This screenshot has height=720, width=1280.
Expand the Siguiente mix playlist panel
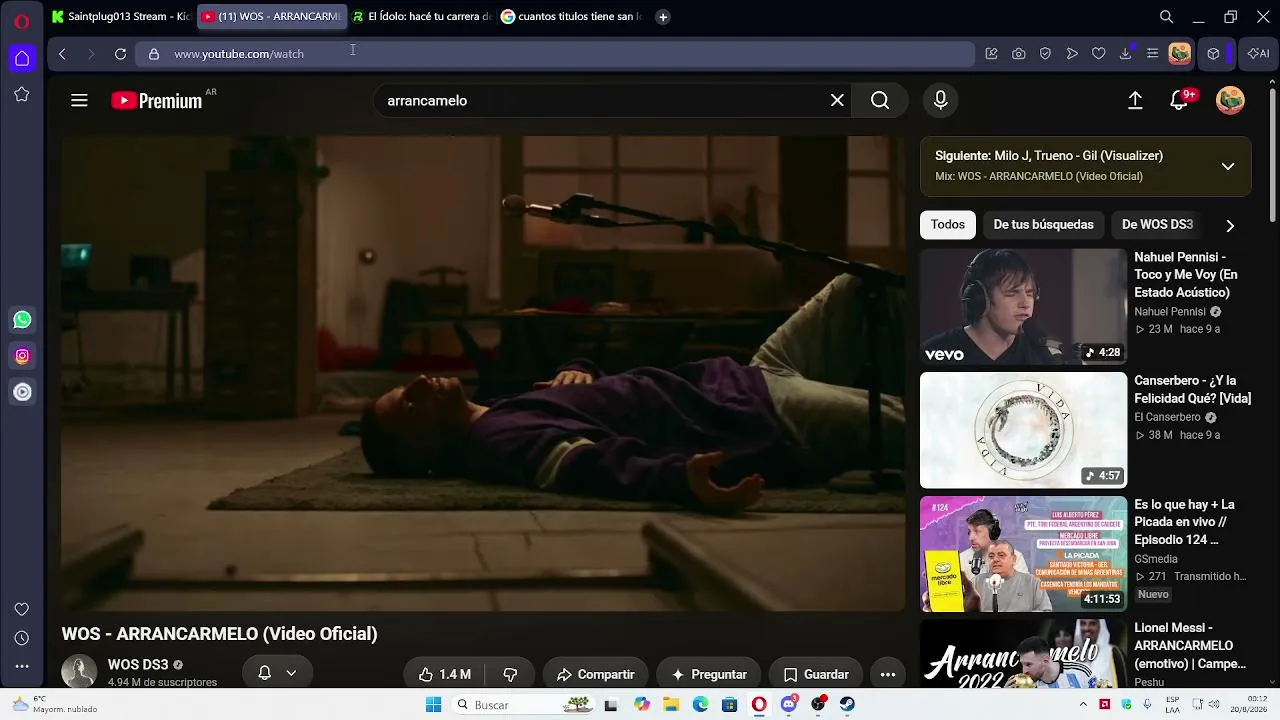click(x=1228, y=166)
